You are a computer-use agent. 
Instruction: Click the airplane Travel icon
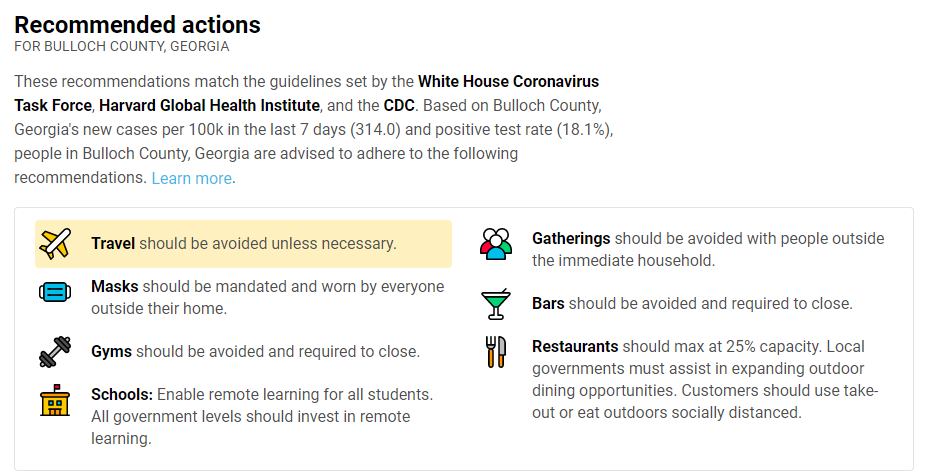[x=55, y=243]
